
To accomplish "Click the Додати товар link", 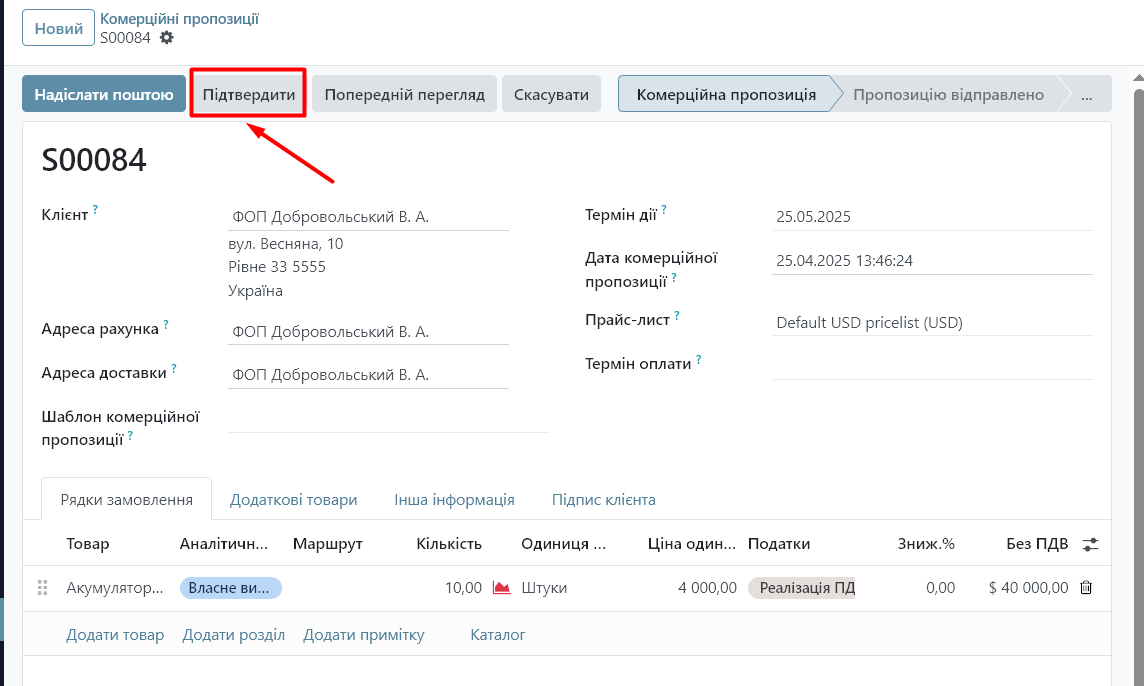I will point(115,635).
